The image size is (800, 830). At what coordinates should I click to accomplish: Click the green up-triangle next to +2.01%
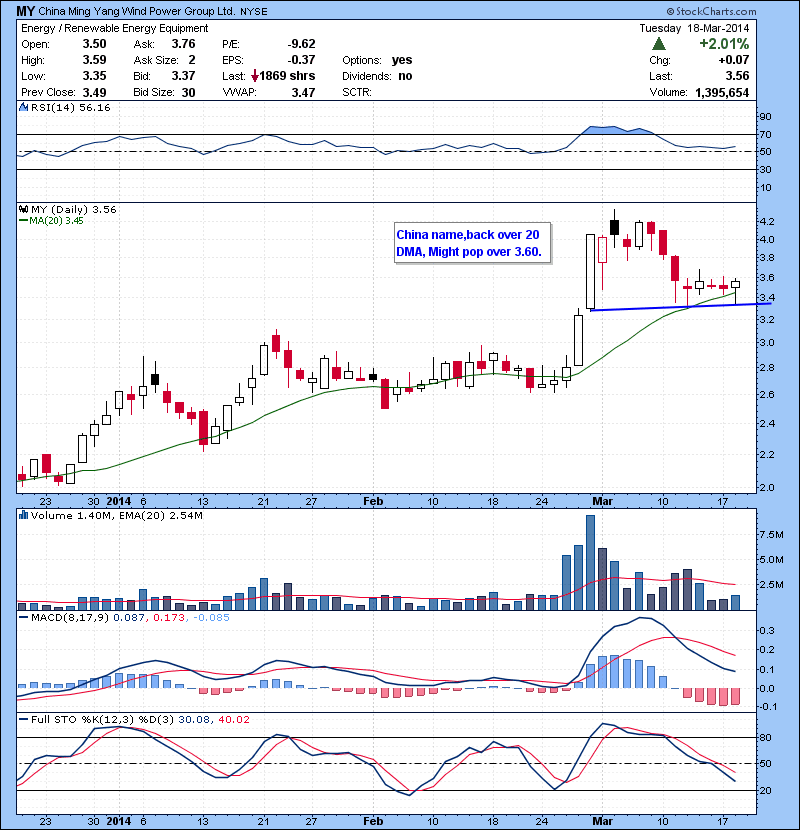(659, 43)
